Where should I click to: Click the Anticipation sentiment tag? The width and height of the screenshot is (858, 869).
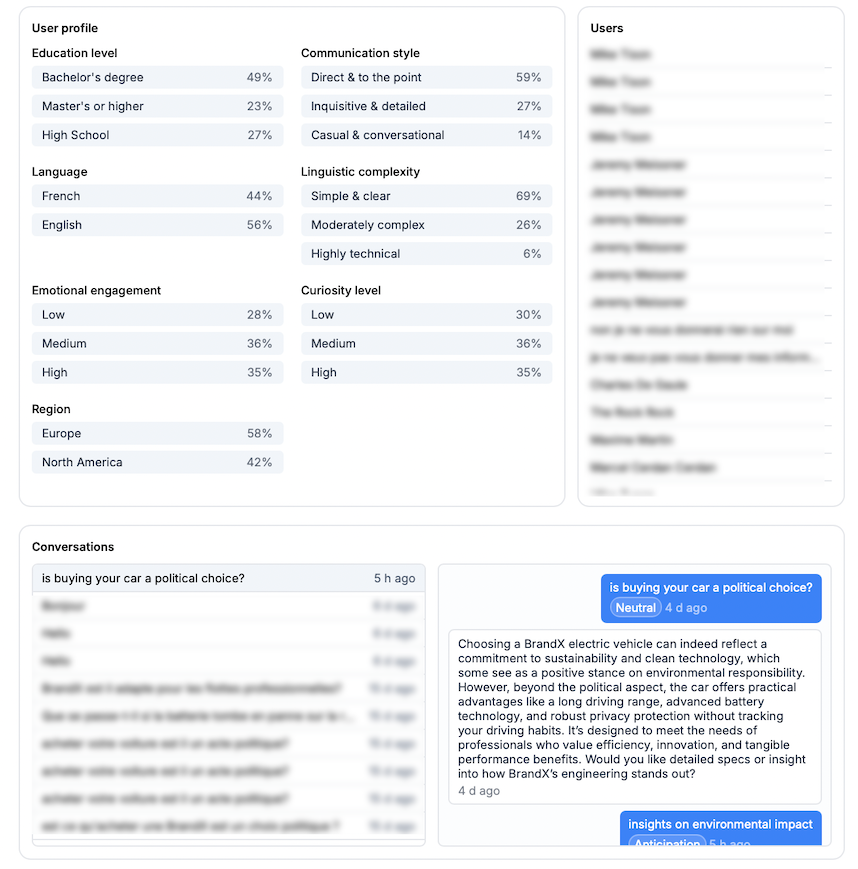pos(667,843)
